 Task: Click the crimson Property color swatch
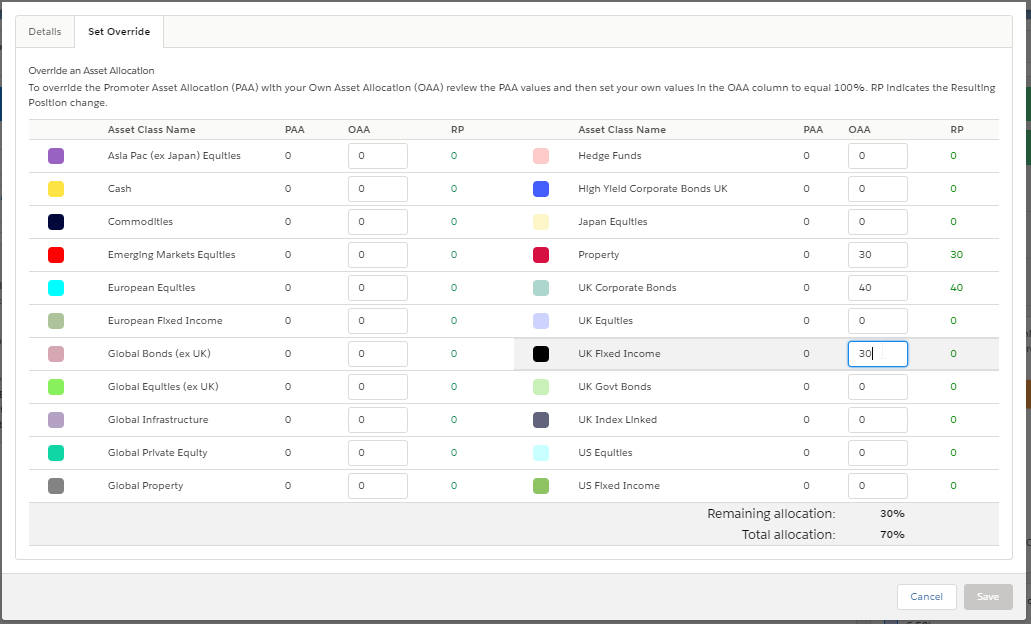click(x=540, y=254)
